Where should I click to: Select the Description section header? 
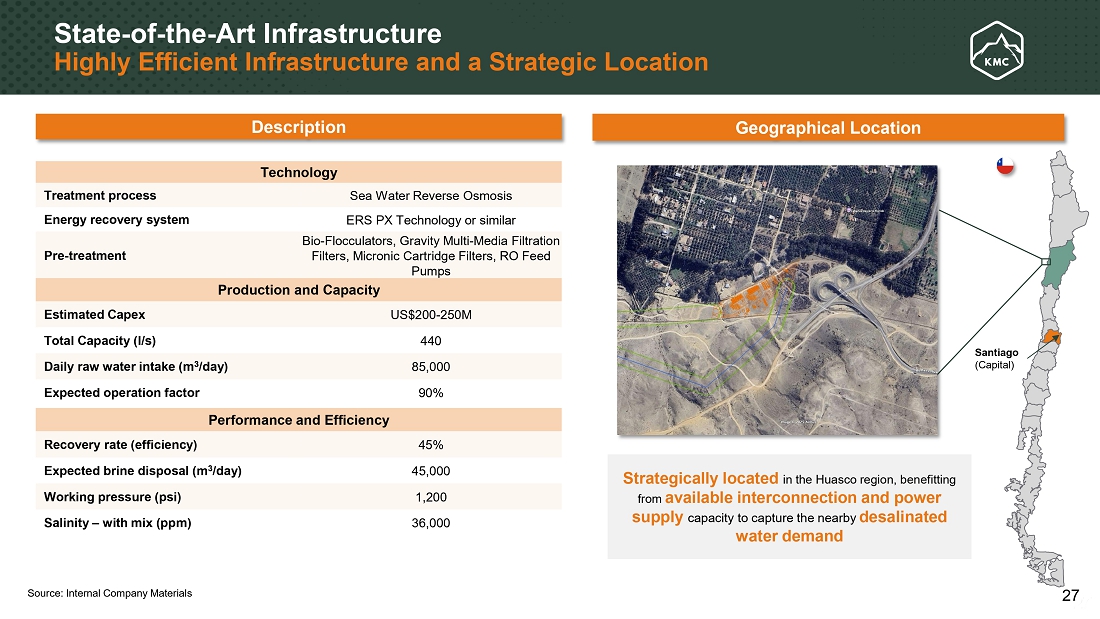(298, 127)
